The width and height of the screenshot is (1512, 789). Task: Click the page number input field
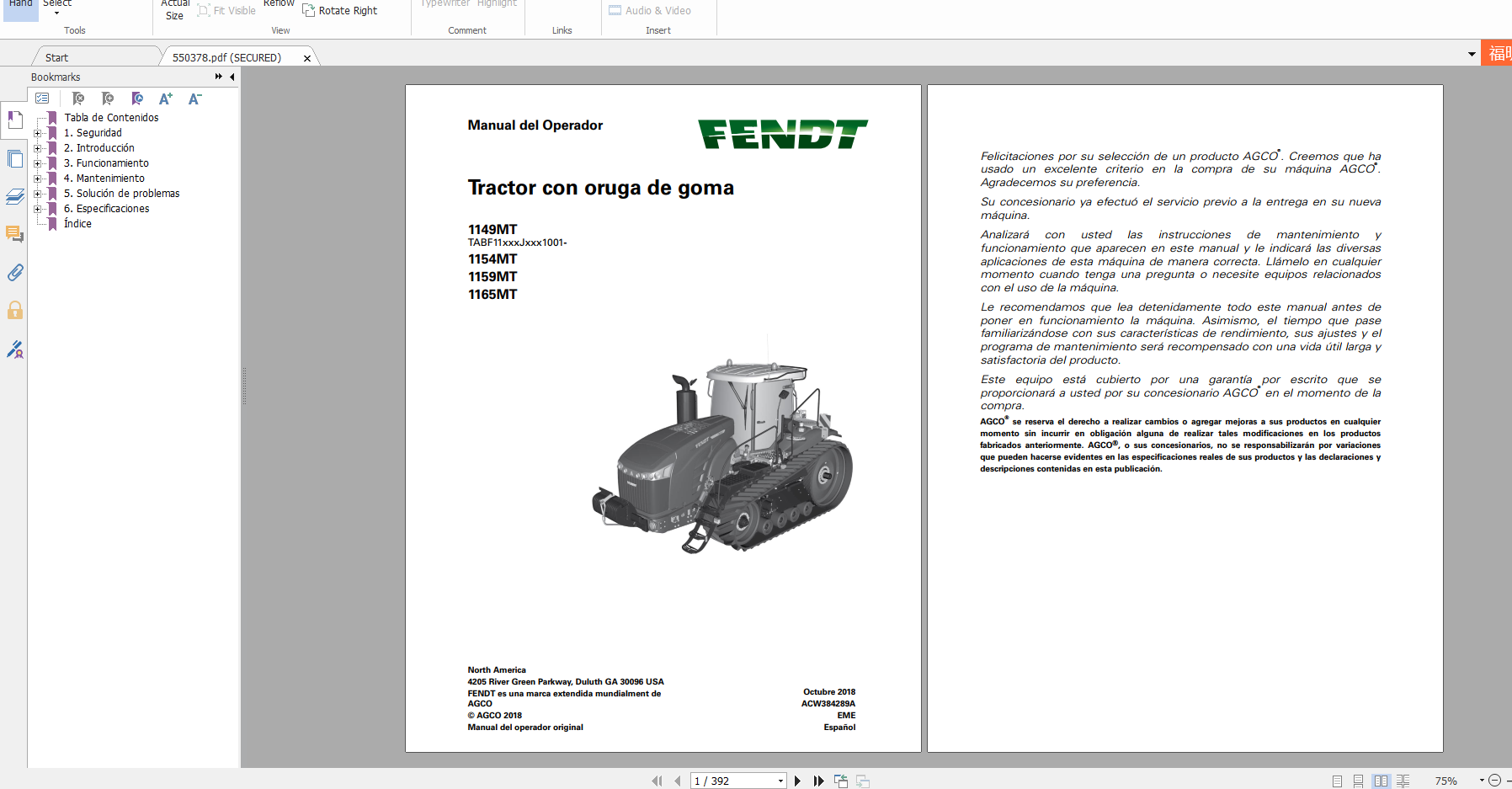[732, 781]
